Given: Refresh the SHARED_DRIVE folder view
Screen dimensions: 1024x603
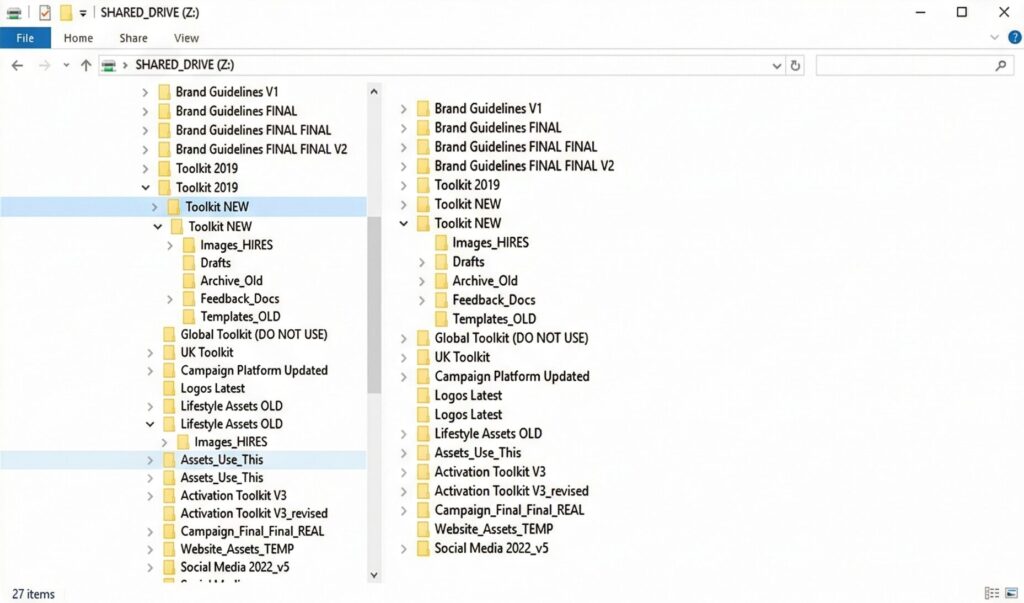Looking at the screenshot, I should tap(795, 65).
